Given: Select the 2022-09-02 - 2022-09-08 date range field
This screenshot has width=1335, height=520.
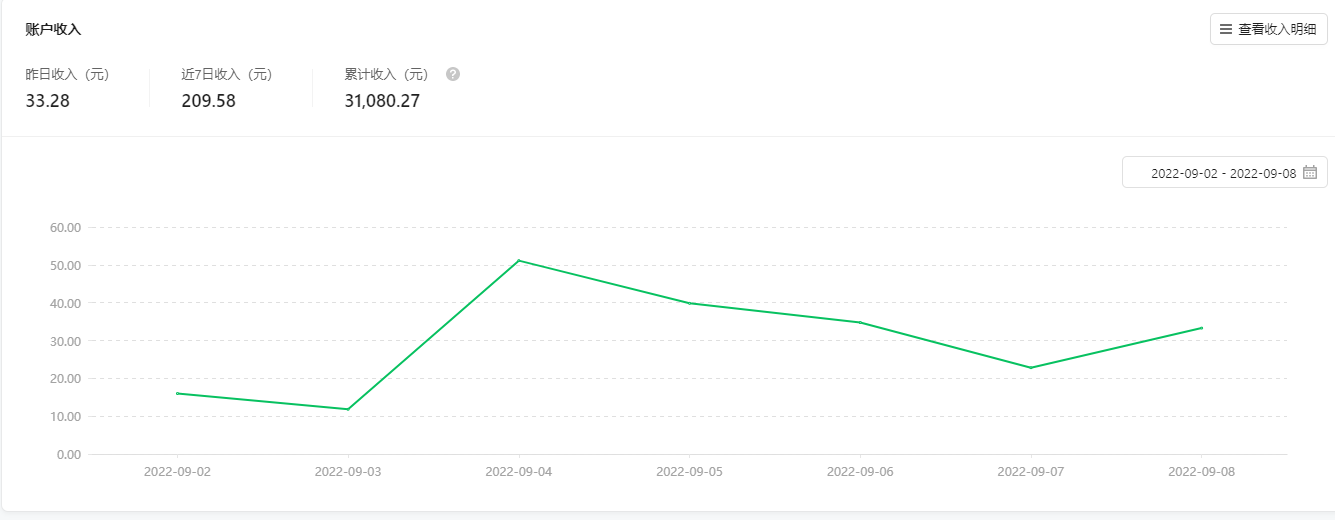Looking at the screenshot, I should point(1222,173).
